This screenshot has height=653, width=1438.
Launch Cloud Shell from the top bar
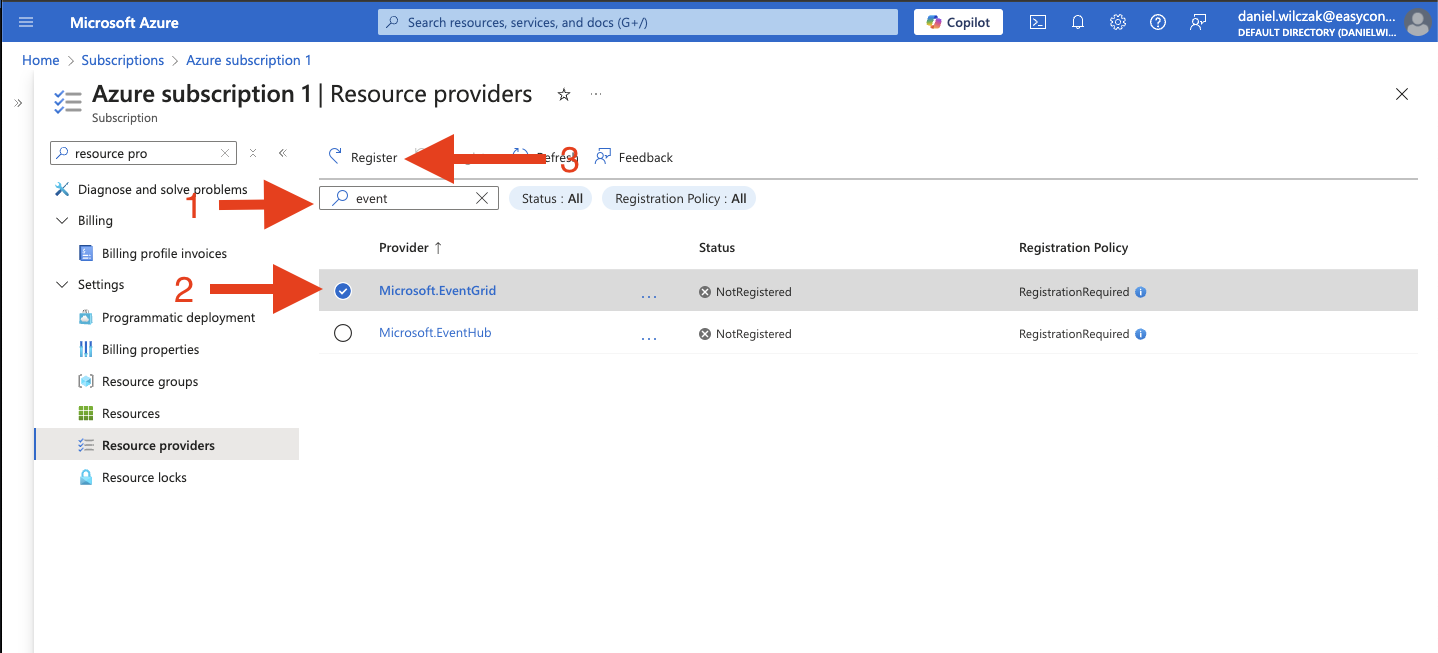pos(1038,22)
